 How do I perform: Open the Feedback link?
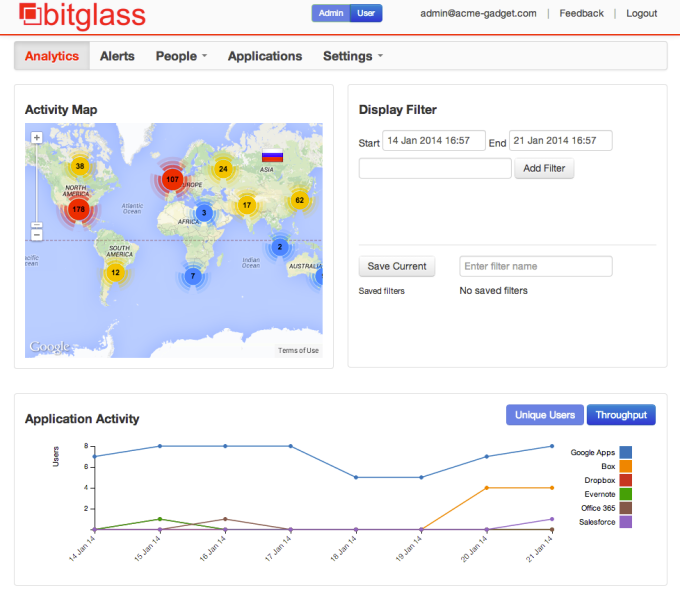[581, 13]
